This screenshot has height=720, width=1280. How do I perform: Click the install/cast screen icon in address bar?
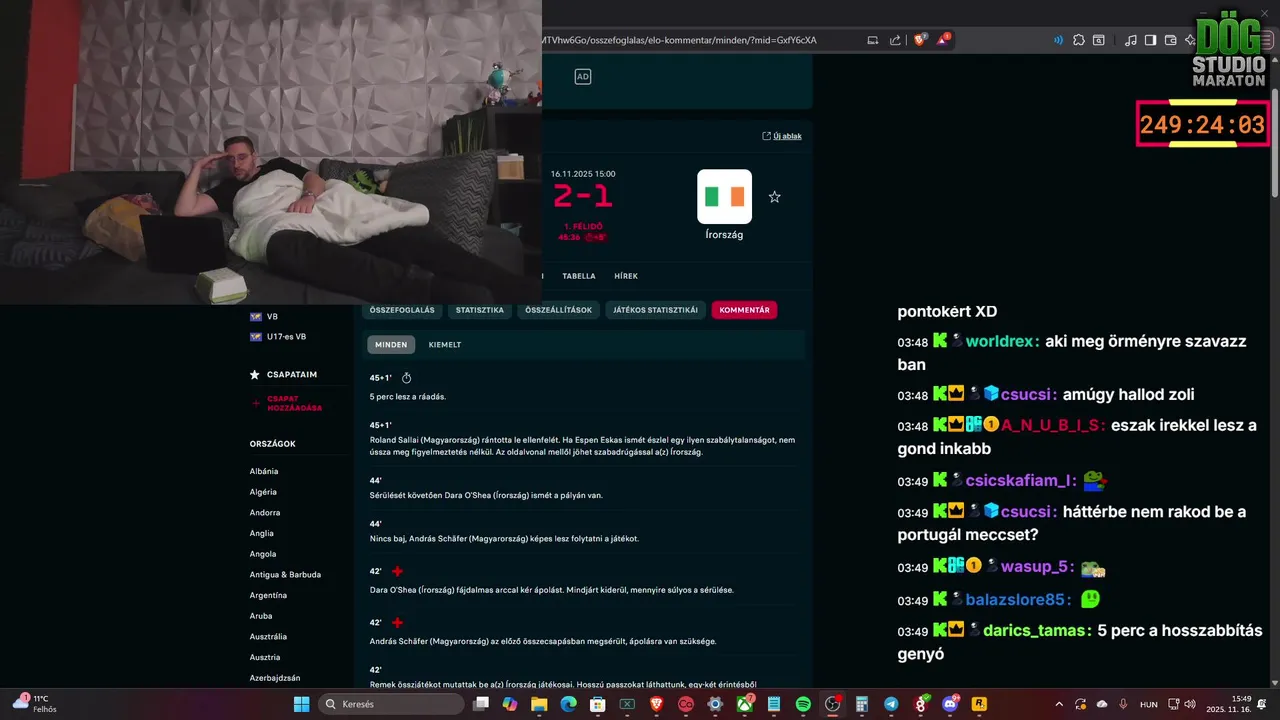(872, 40)
